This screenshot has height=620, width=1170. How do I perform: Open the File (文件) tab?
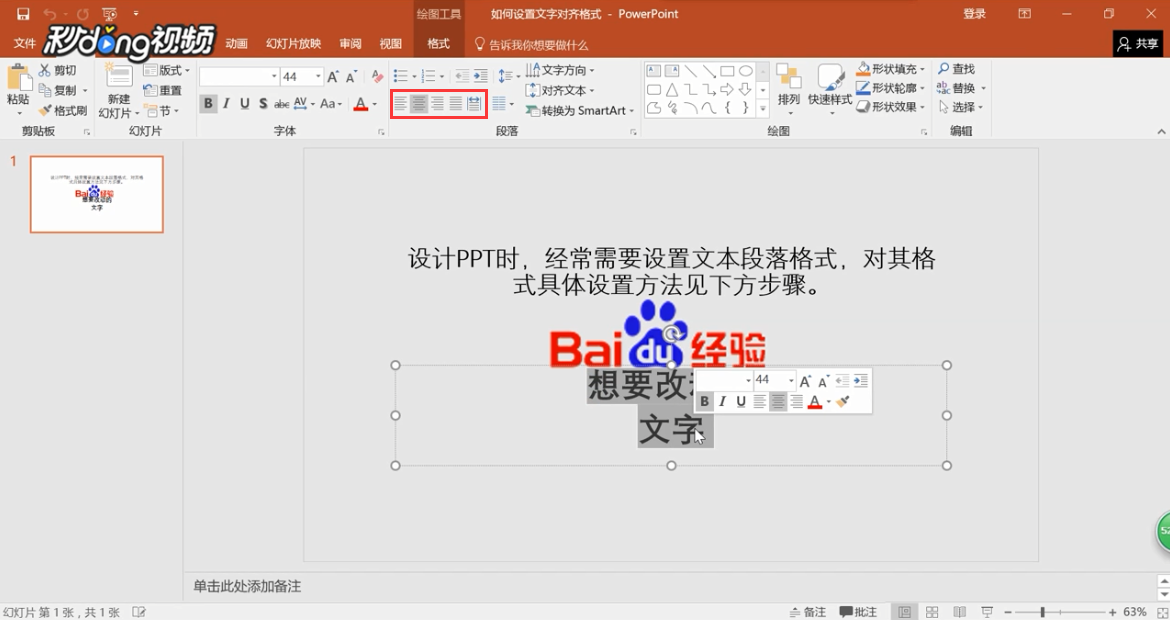pyautogui.click(x=25, y=43)
